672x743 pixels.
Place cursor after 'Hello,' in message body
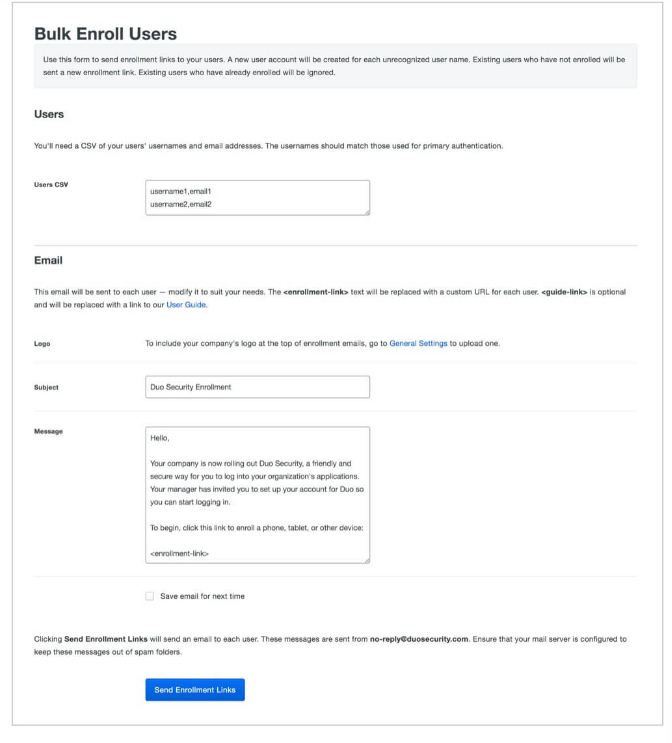pyautogui.click(x=170, y=438)
